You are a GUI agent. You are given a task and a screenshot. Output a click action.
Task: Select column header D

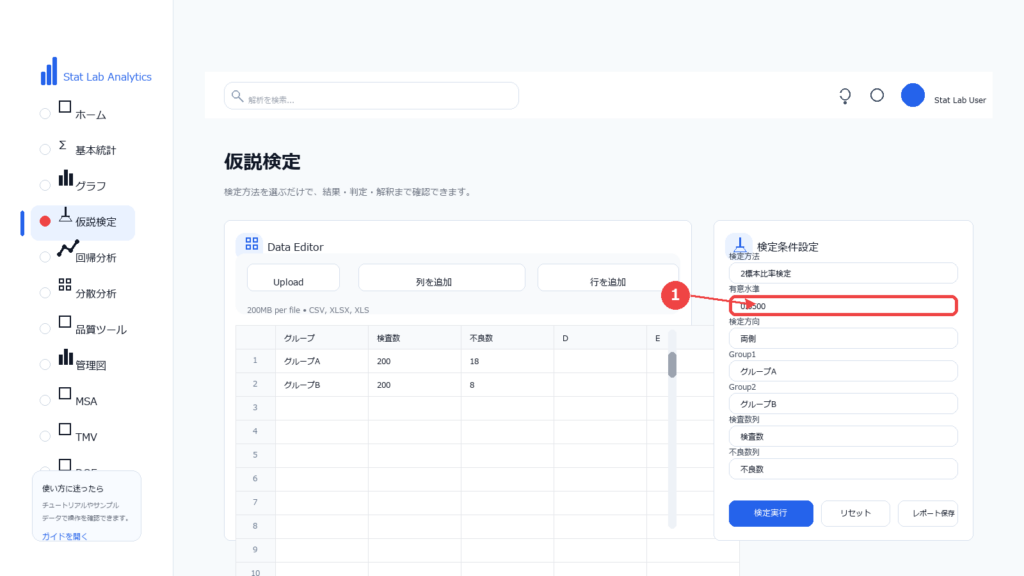[x=600, y=338]
